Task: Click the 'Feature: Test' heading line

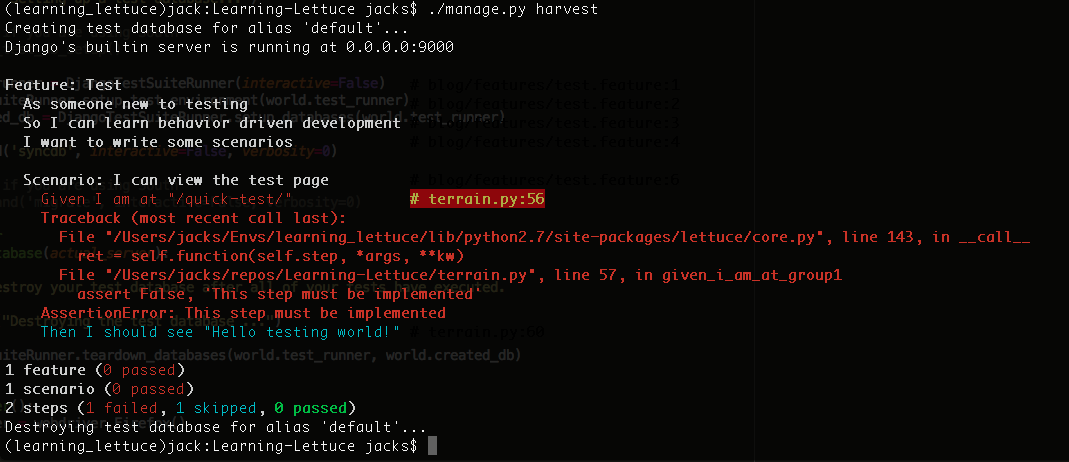Action: coord(63,85)
